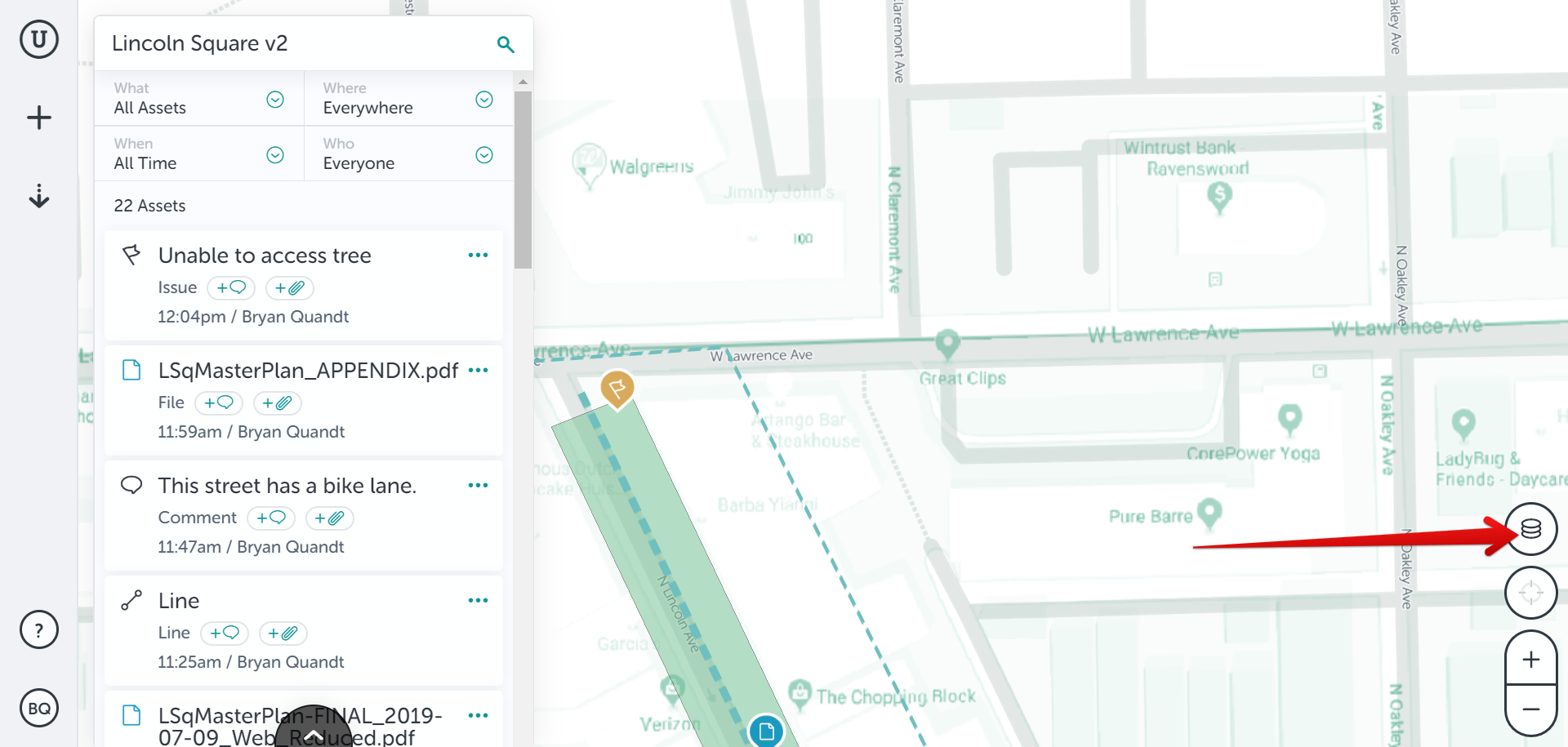Add a comment to the Line asset
The height and width of the screenshot is (747, 1568).
[x=225, y=633]
